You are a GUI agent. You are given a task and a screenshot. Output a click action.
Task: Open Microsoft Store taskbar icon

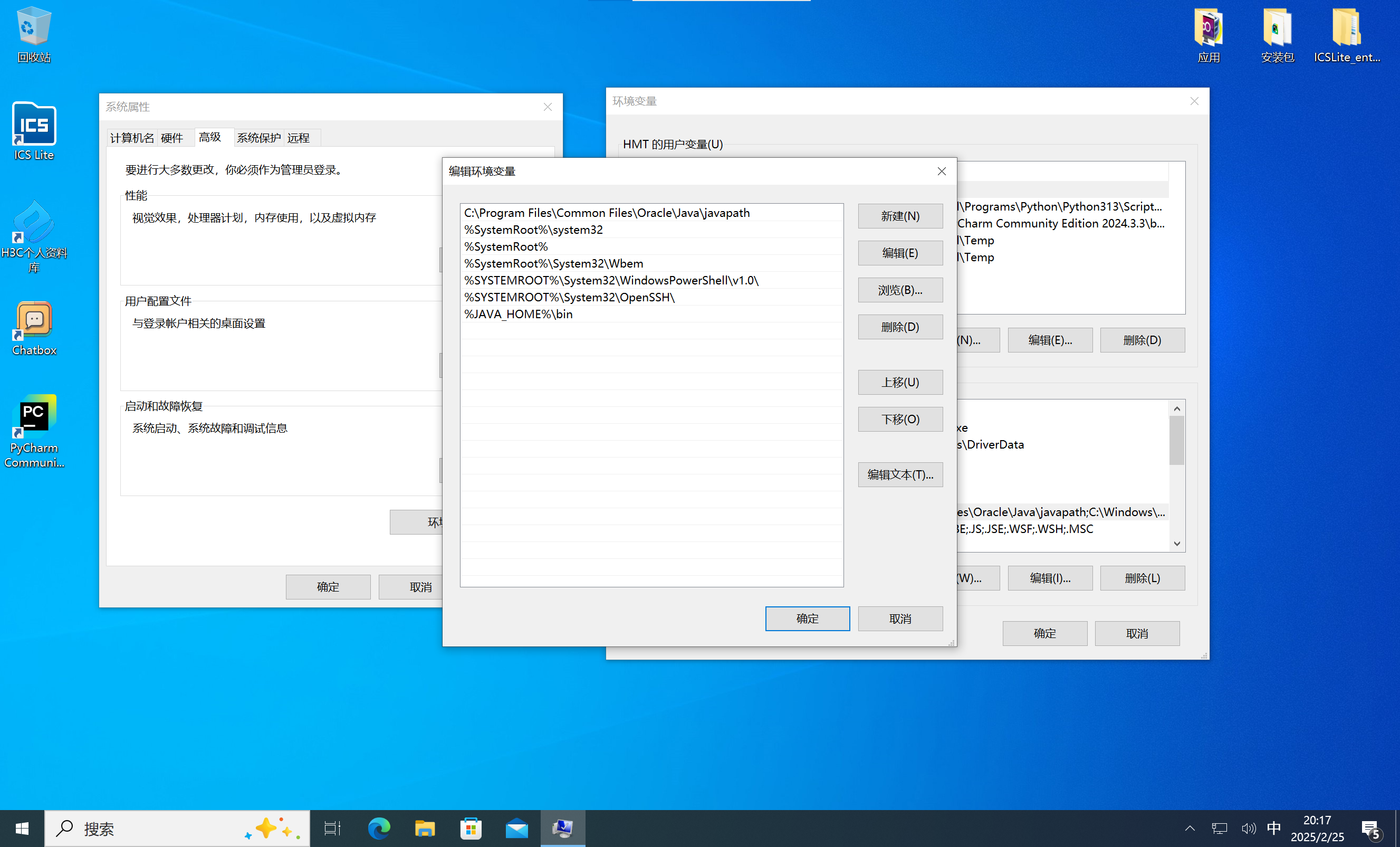coord(471,828)
